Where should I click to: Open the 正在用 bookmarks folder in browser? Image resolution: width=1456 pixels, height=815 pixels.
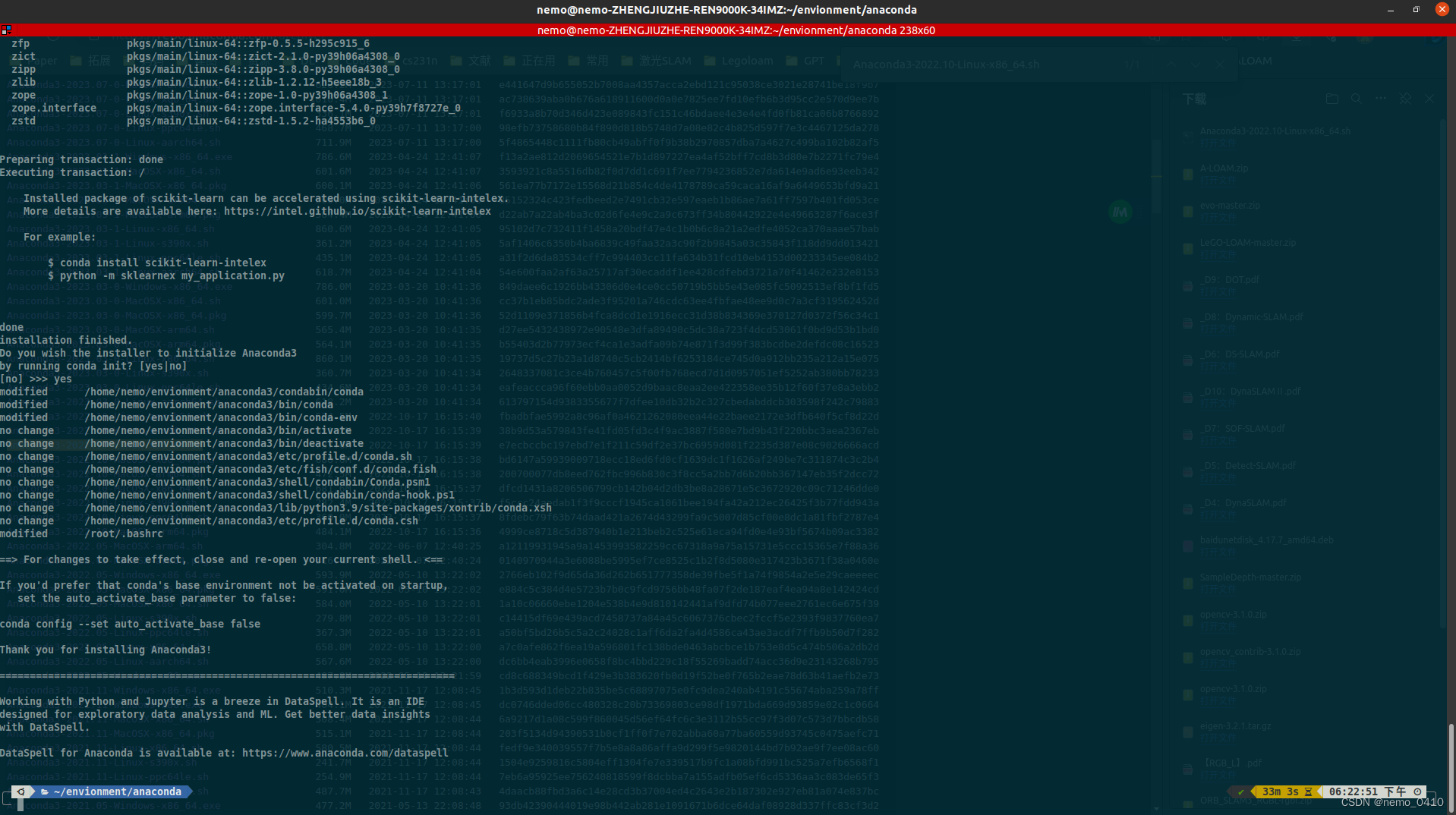530,61
